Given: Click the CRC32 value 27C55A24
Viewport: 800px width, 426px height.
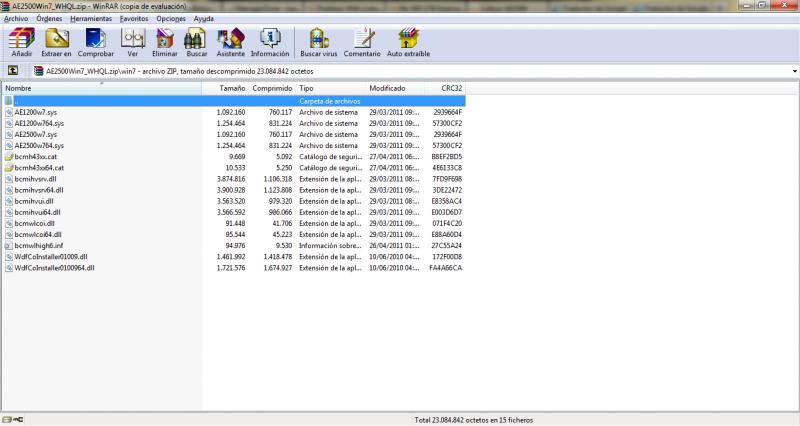Looking at the screenshot, I should tap(446, 245).
